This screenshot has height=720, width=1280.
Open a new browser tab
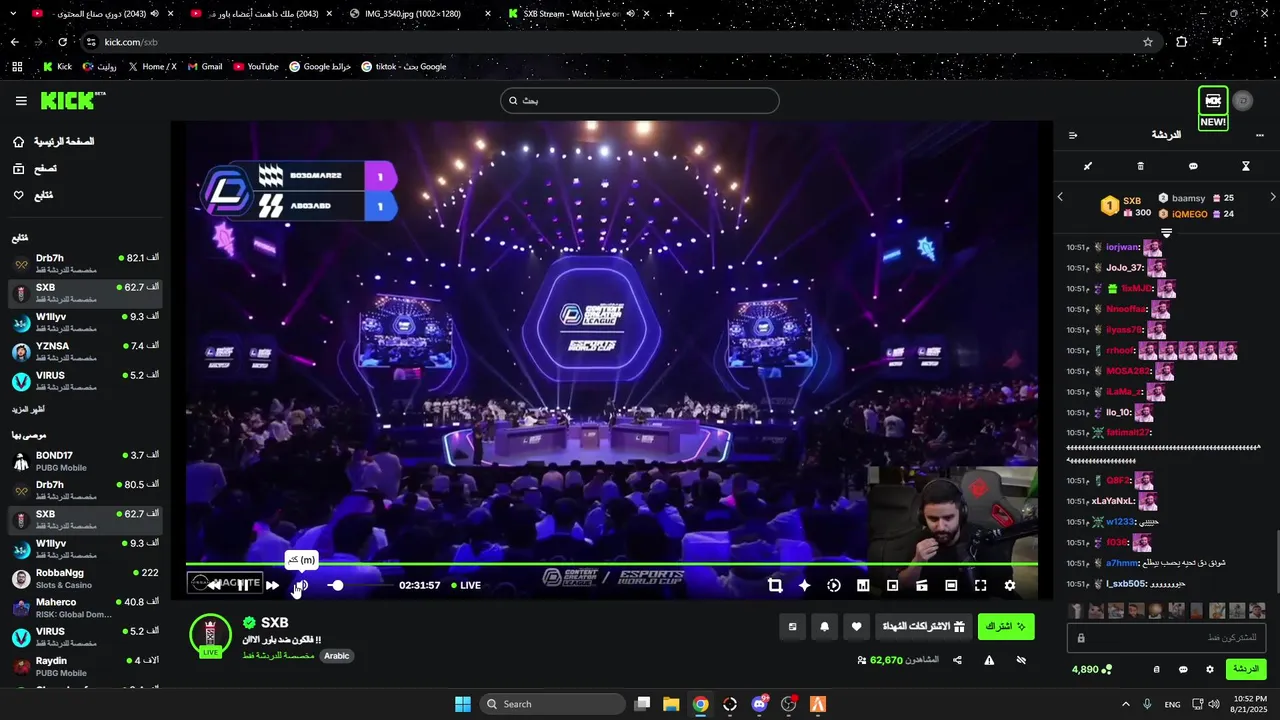[x=670, y=14]
